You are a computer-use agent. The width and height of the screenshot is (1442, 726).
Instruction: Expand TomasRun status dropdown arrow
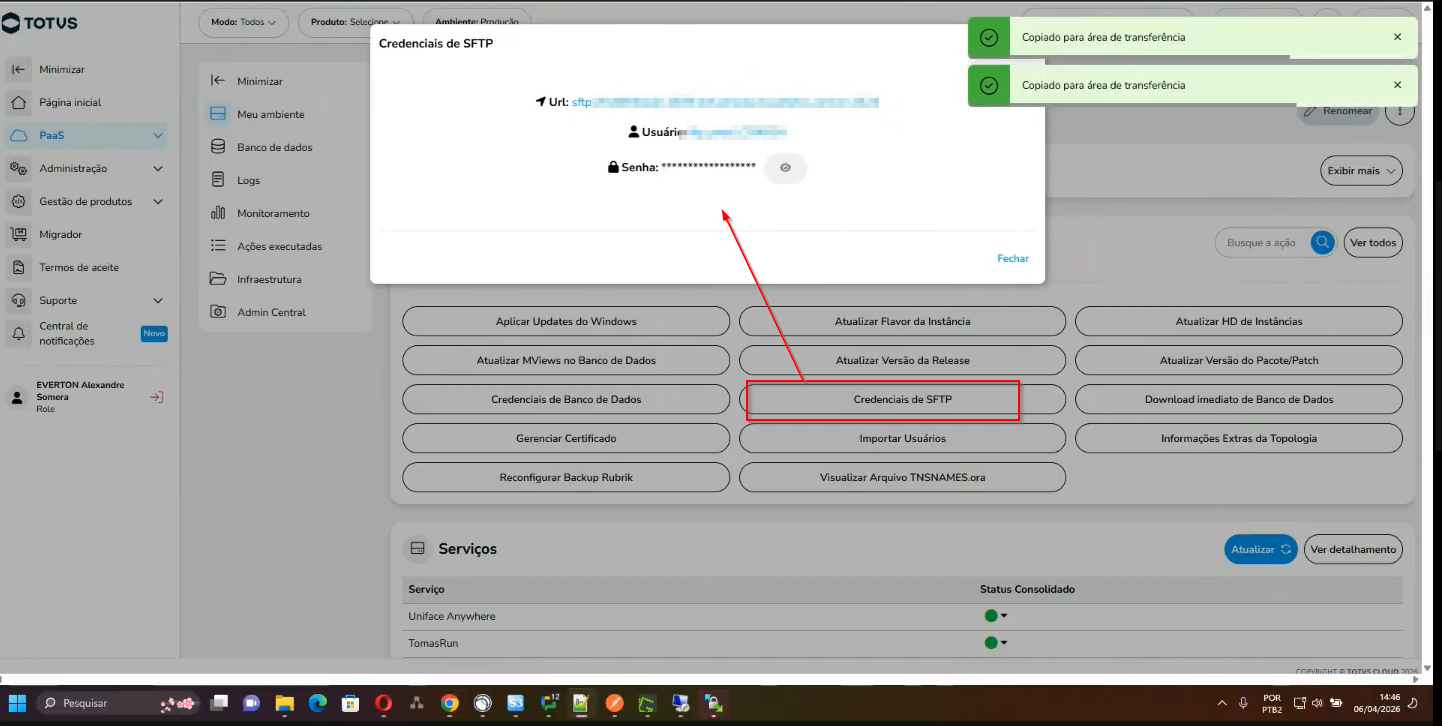[1003, 643]
